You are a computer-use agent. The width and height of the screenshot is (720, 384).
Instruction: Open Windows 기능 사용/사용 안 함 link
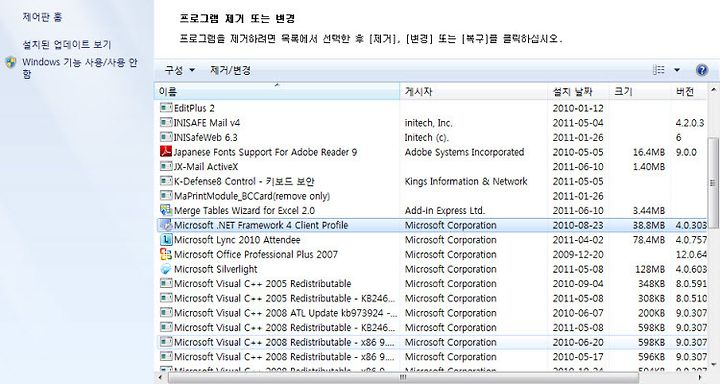tap(80, 68)
